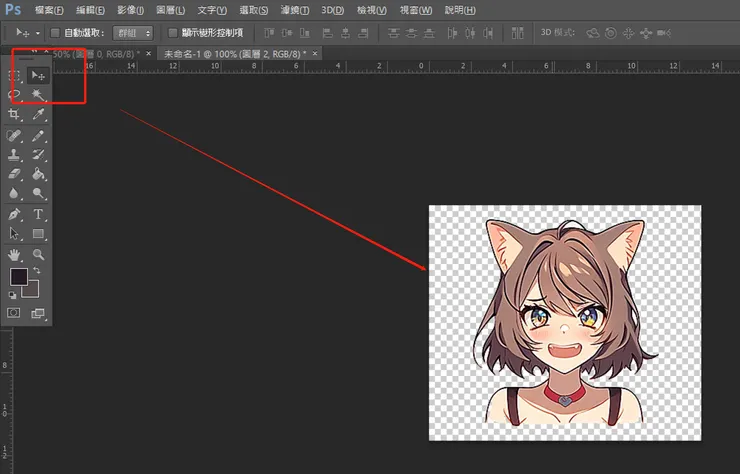This screenshot has width=740, height=474.
Task: Change the screen mode
Action: [x=38, y=313]
